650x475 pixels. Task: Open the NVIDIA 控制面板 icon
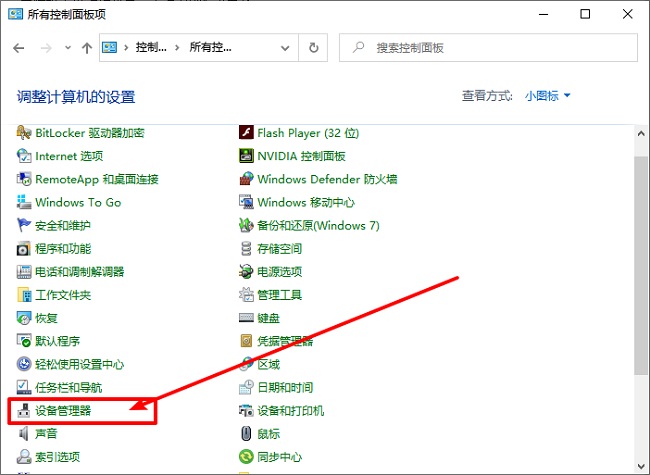246,156
